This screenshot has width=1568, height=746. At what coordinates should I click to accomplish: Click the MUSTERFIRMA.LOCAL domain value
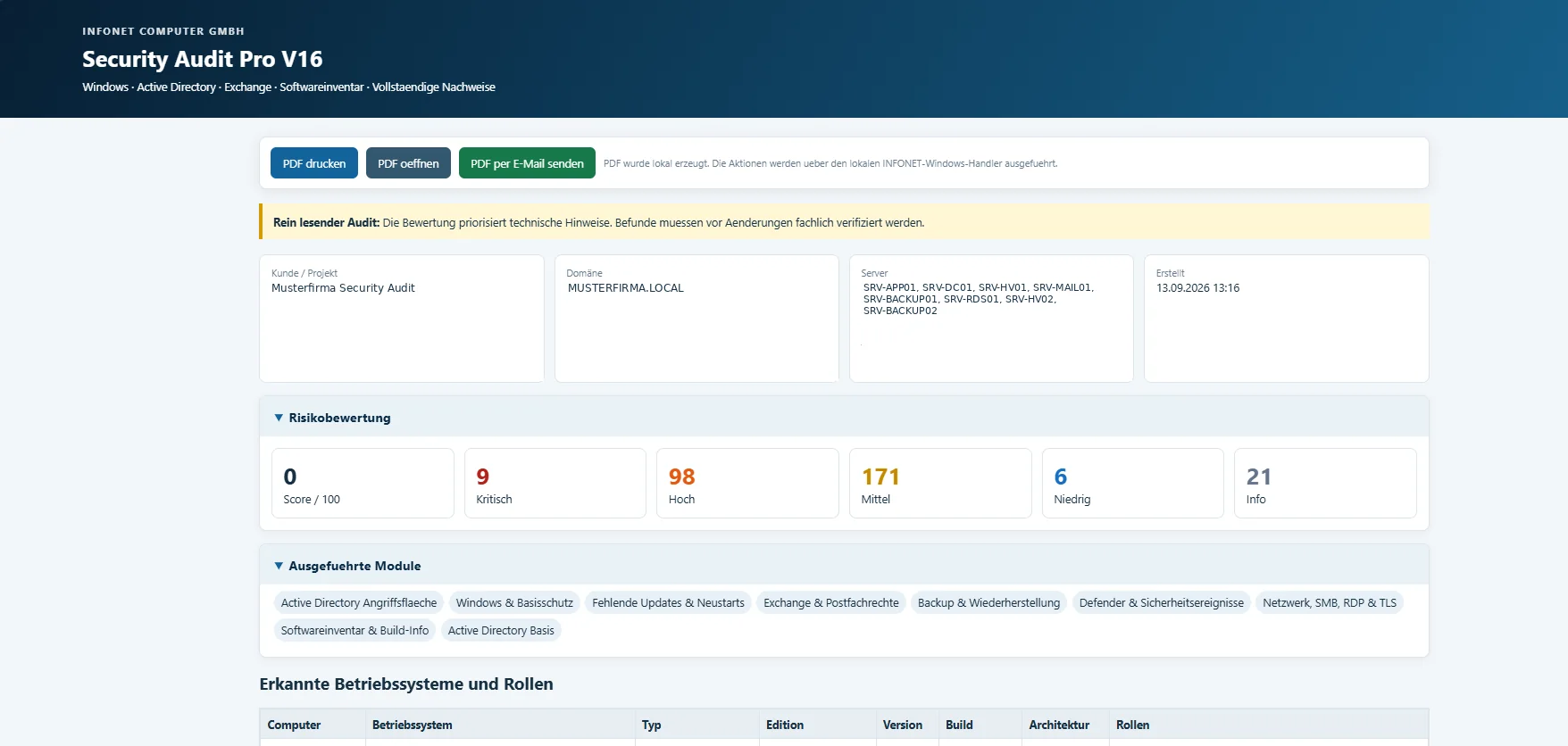626,288
